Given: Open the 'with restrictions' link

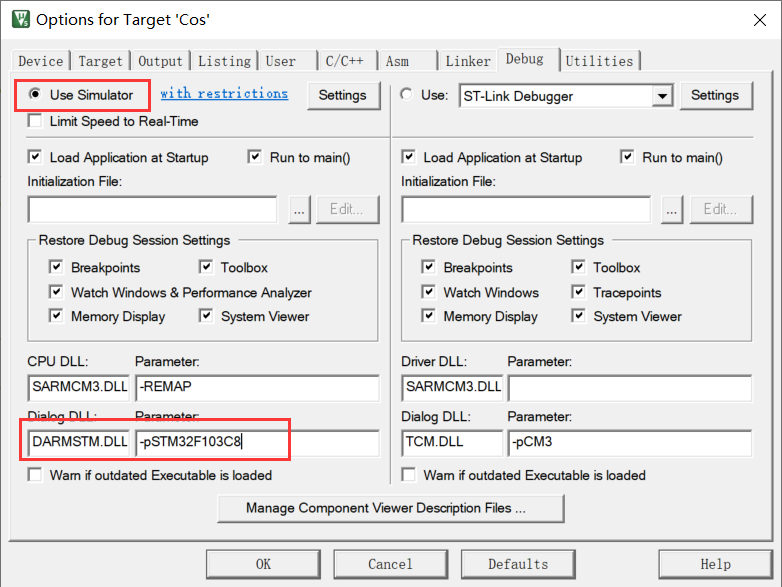Looking at the screenshot, I should click(x=224, y=94).
